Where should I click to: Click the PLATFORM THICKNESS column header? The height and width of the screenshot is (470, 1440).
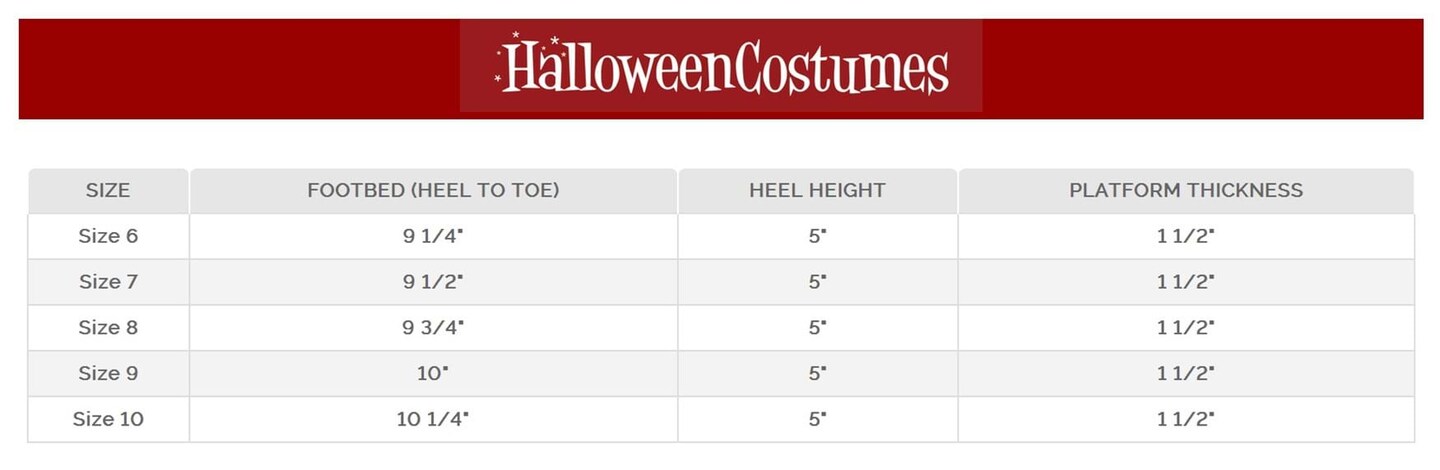tap(1186, 190)
